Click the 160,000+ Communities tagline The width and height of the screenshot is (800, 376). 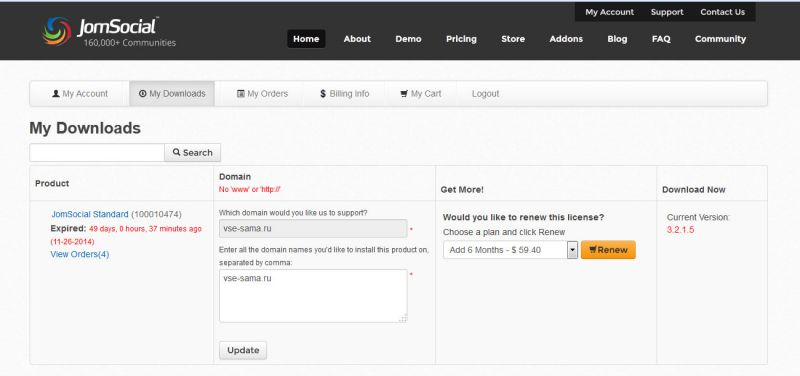click(x=130, y=43)
